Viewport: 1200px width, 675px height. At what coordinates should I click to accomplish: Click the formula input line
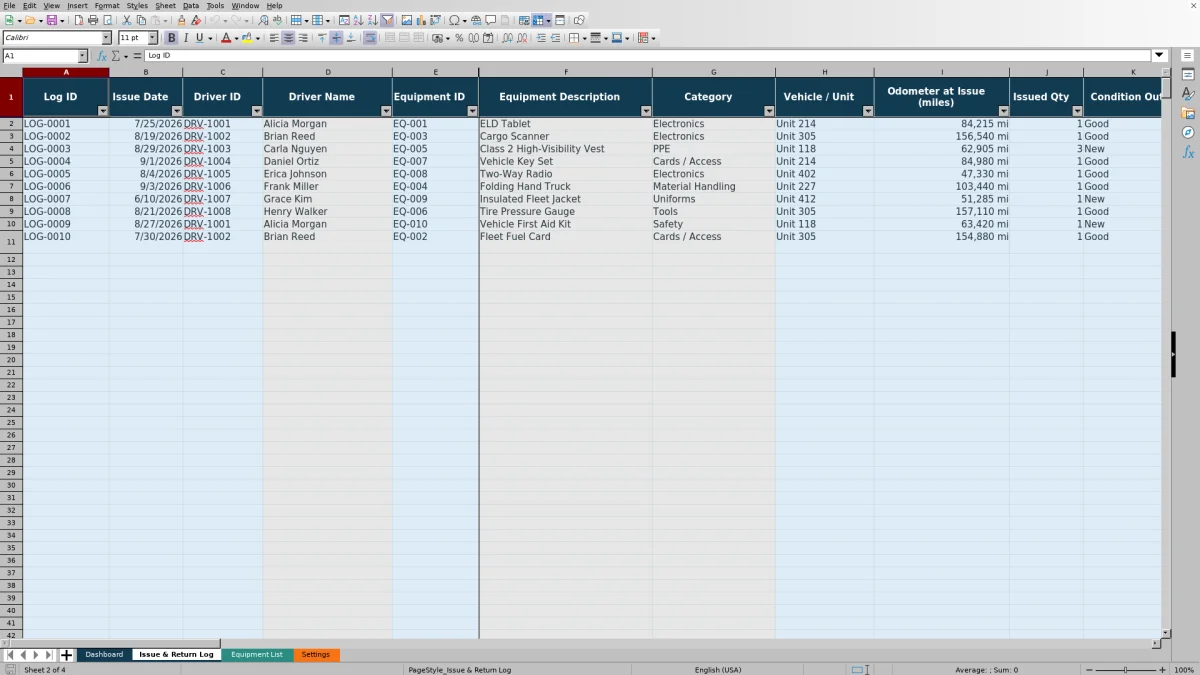pyautogui.click(x=648, y=56)
